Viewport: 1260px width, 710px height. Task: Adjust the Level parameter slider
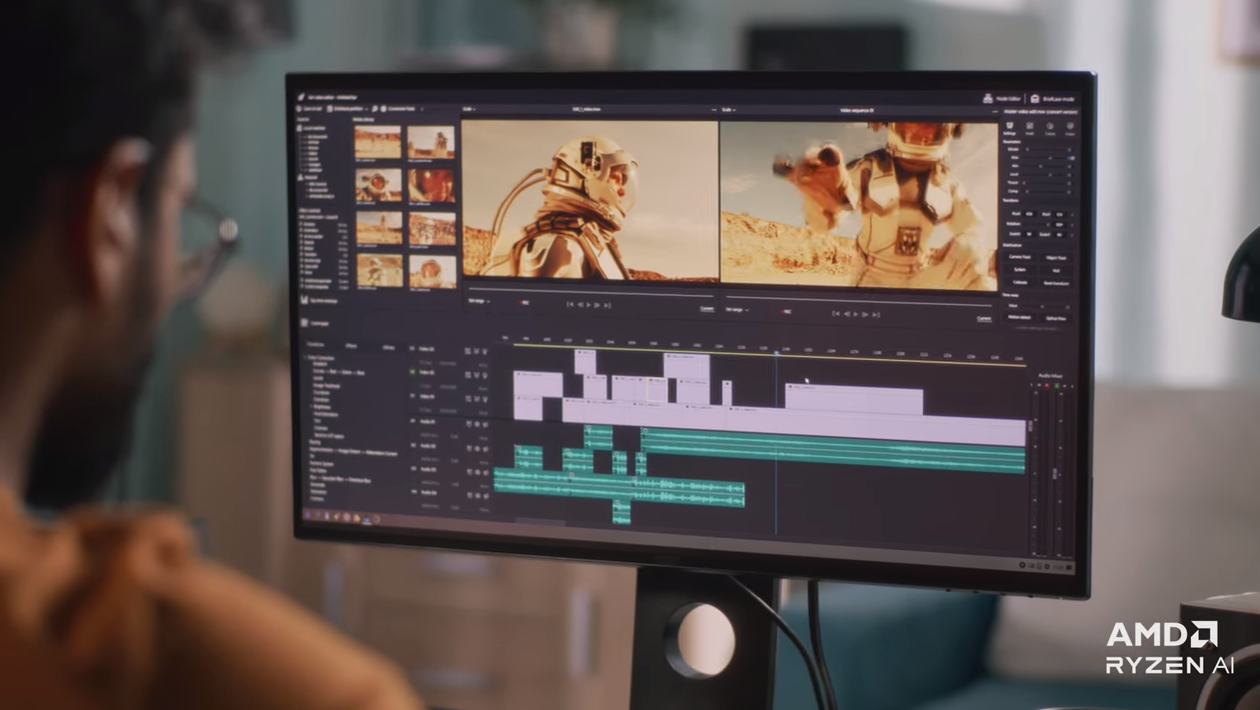tap(1046, 175)
